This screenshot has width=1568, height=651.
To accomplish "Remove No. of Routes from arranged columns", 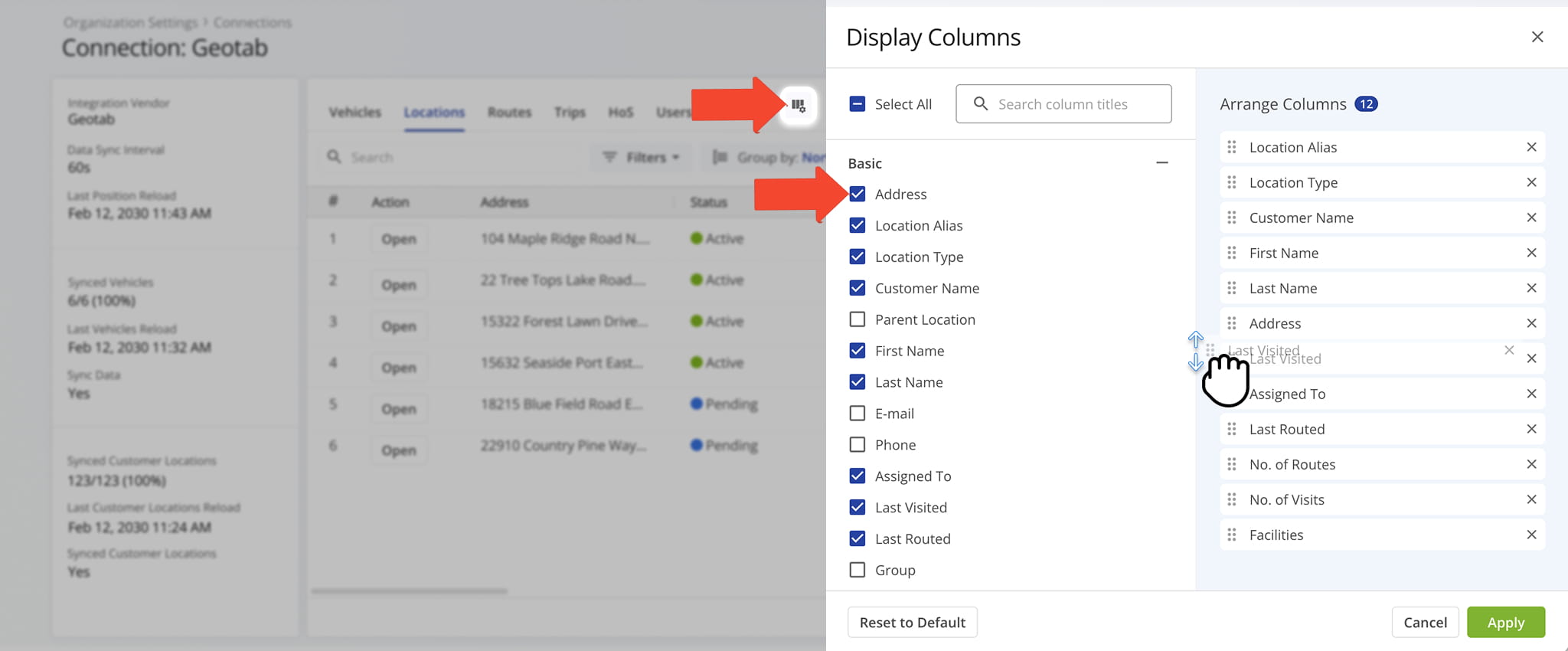I will point(1531,464).
